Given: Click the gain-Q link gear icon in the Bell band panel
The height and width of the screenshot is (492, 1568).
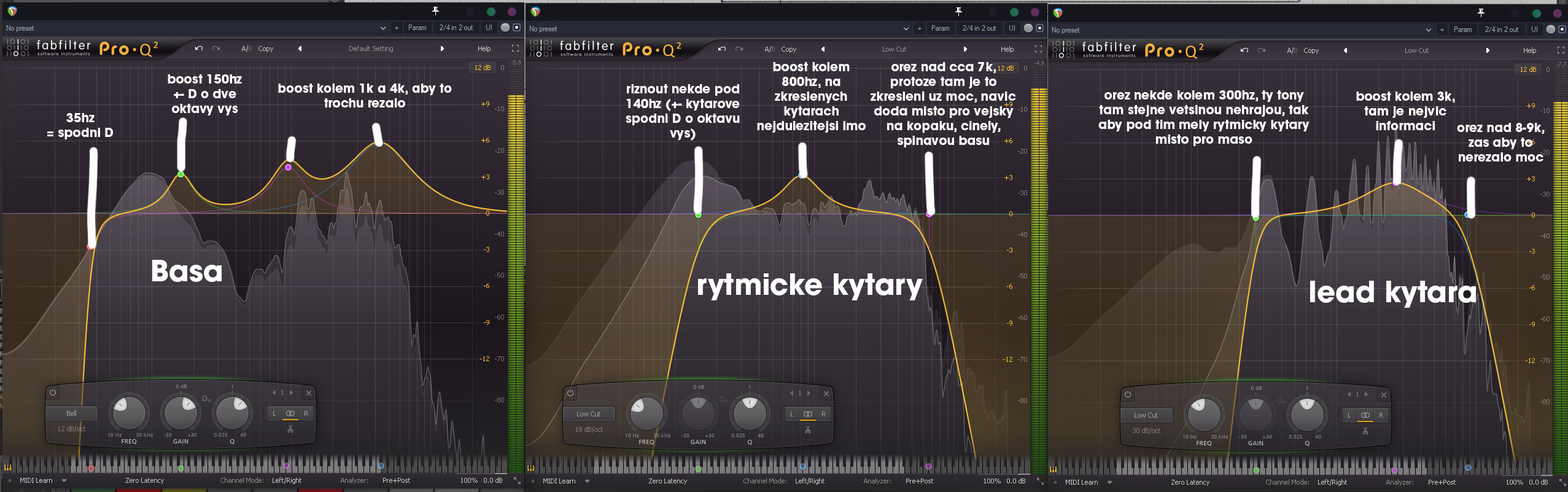Looking at the screenshot, I should pyautogui.click(x=206, y=399).
